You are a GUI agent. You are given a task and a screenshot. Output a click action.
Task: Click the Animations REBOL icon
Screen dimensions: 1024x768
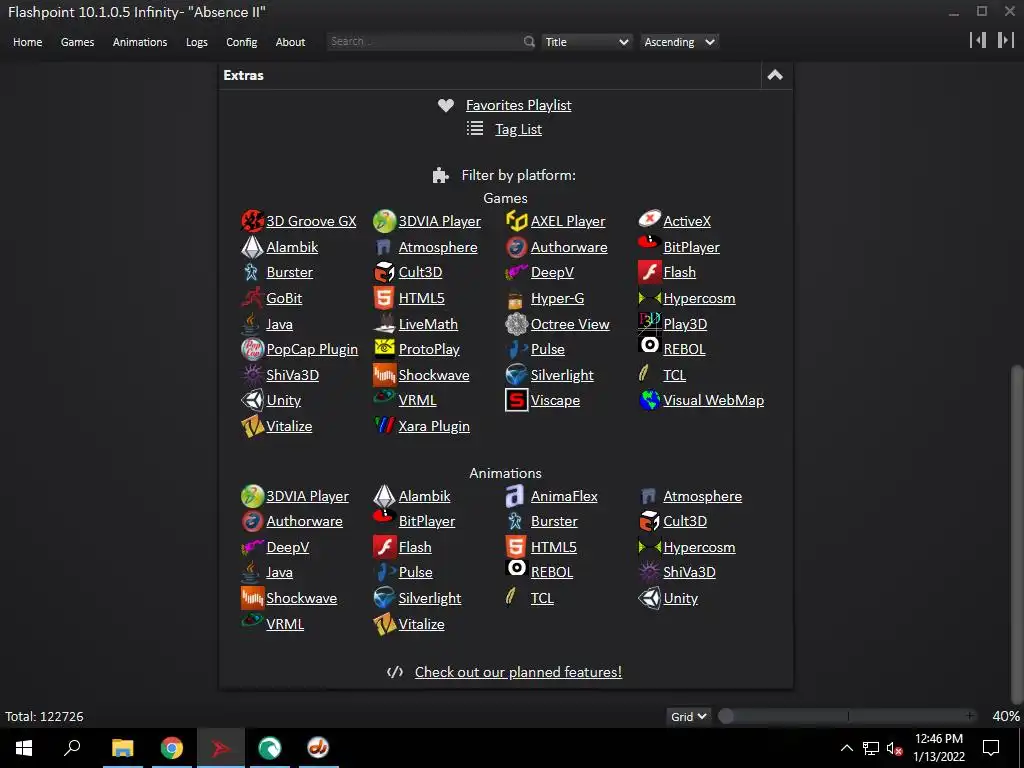(516, 568)
